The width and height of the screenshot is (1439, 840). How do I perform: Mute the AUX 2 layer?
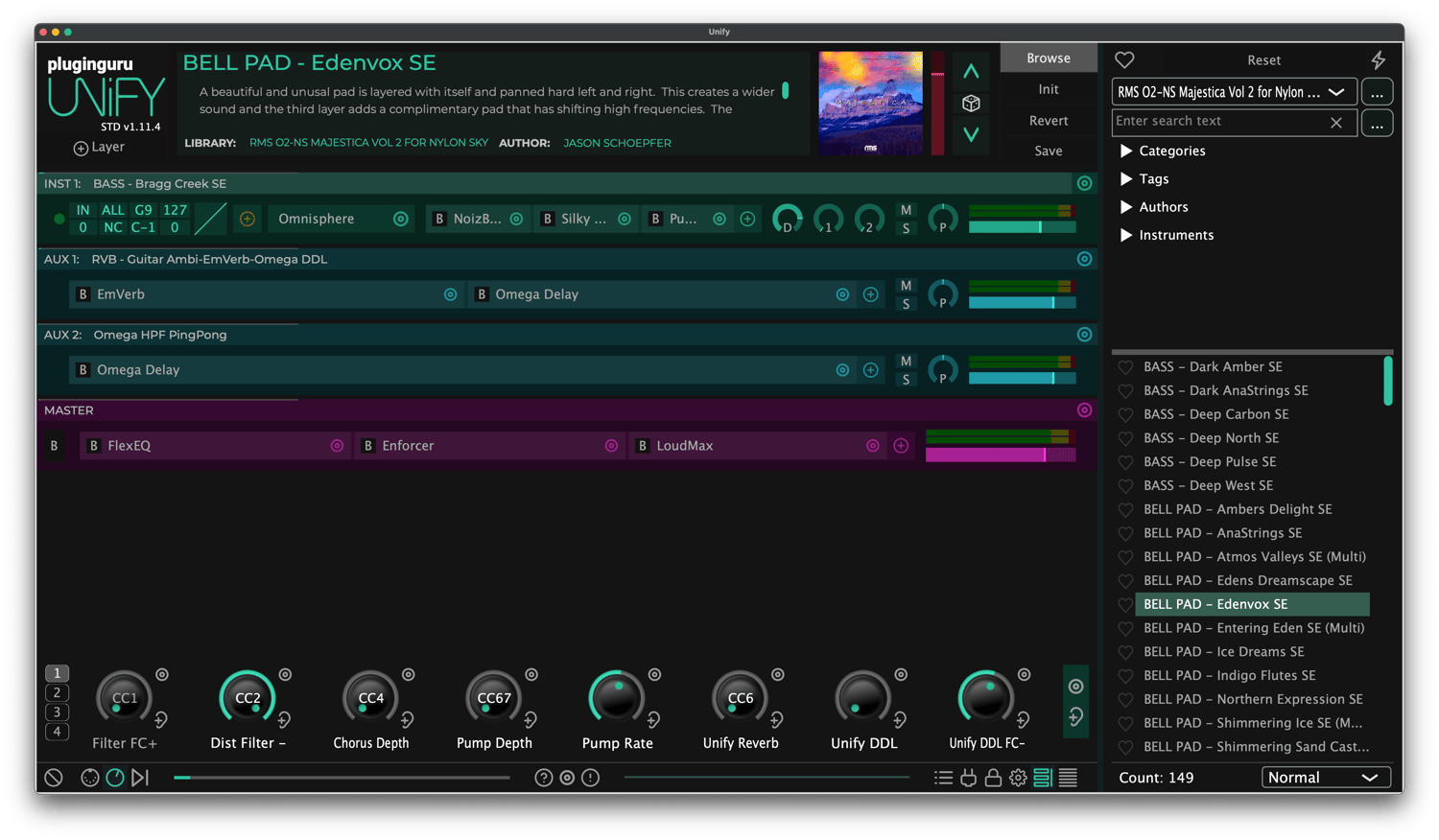[x=906, y=362]
